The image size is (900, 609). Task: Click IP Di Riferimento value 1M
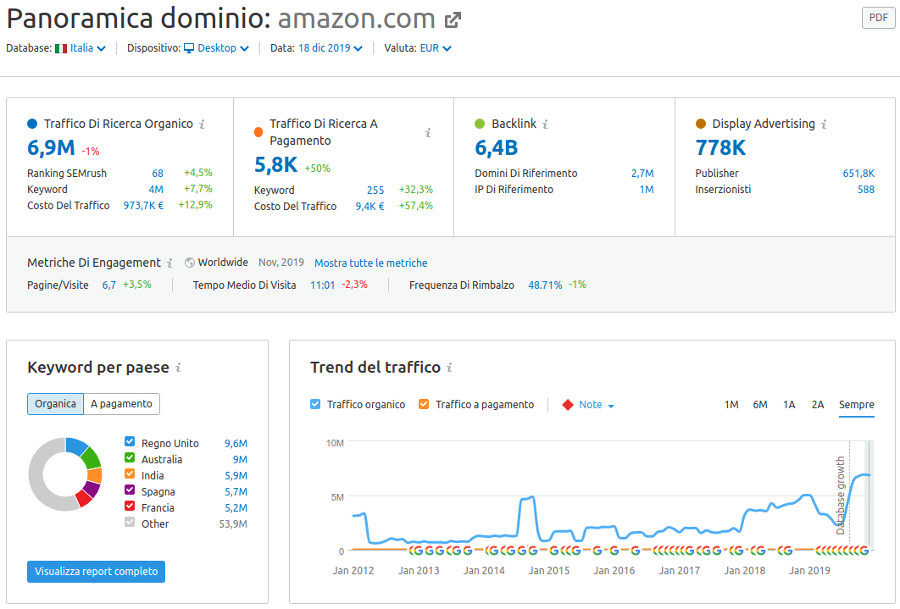(x=647, y=189)
